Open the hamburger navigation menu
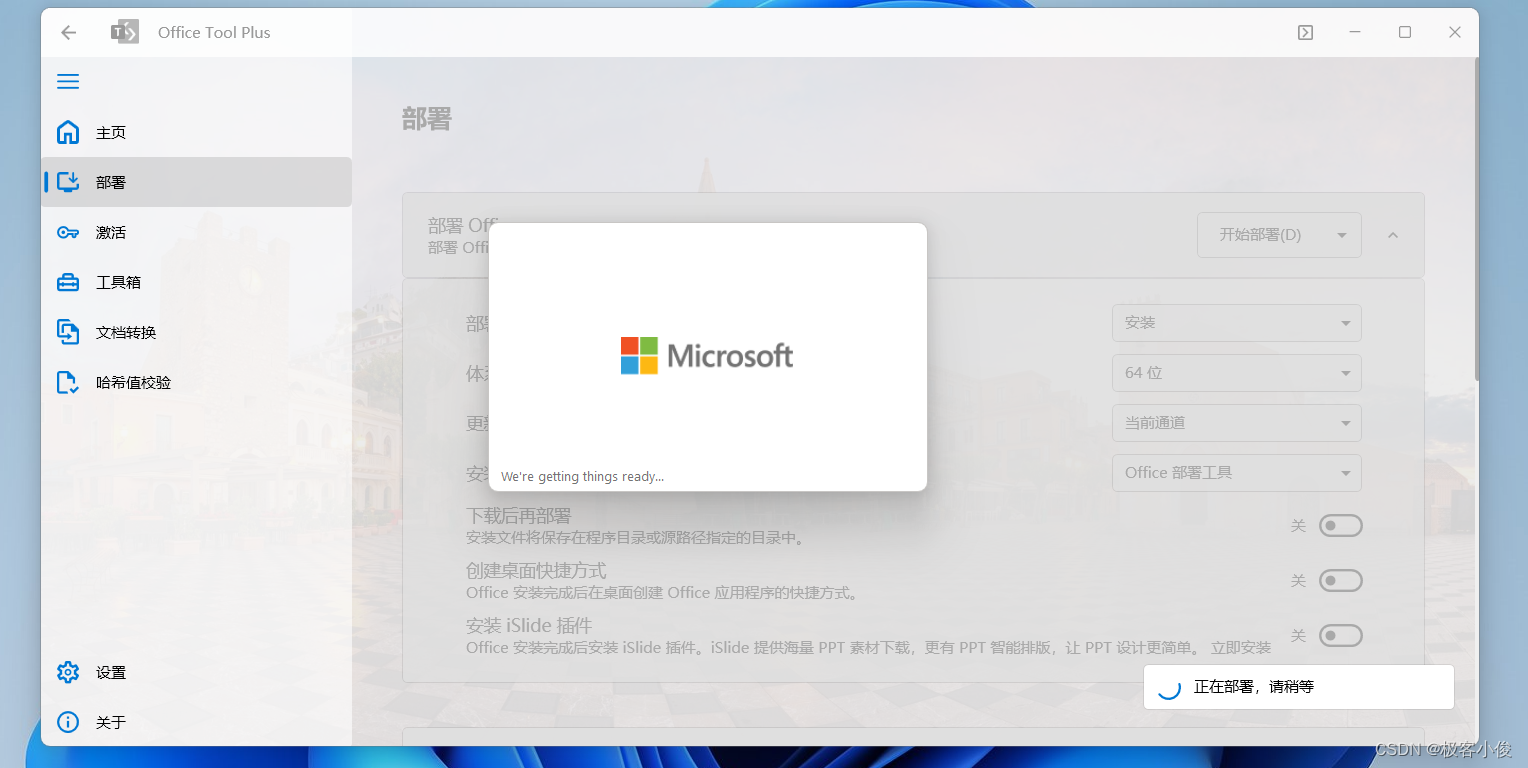The image size is (1528, 768). (x=68, y=82)
